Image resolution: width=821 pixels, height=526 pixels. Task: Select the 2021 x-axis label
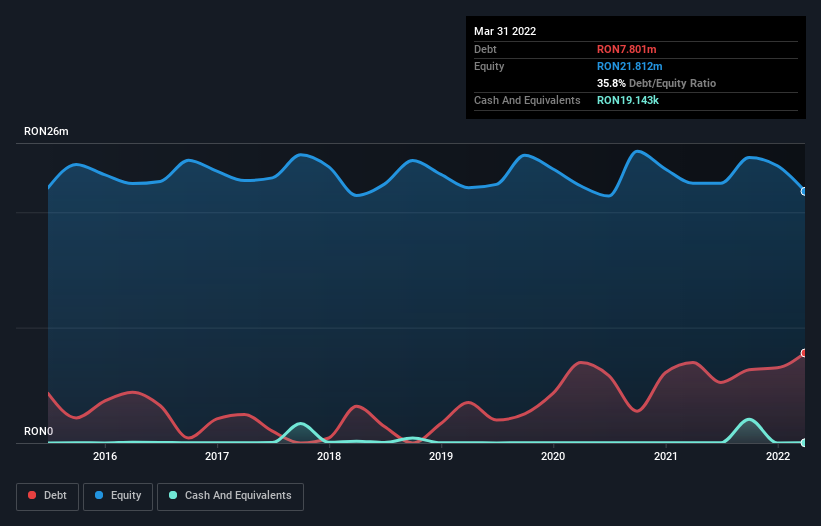pyautogui.click(x=665, y=456)
